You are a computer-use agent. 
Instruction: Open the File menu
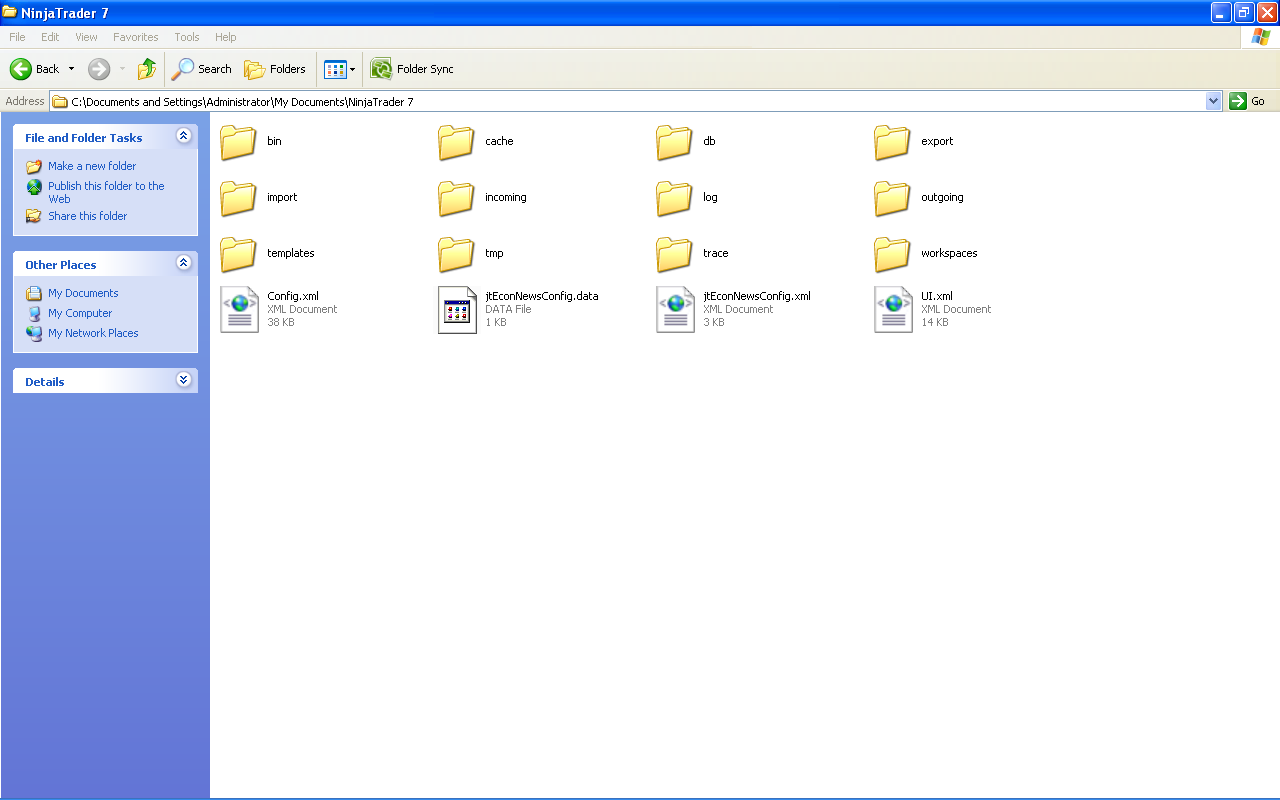(17, 37)
